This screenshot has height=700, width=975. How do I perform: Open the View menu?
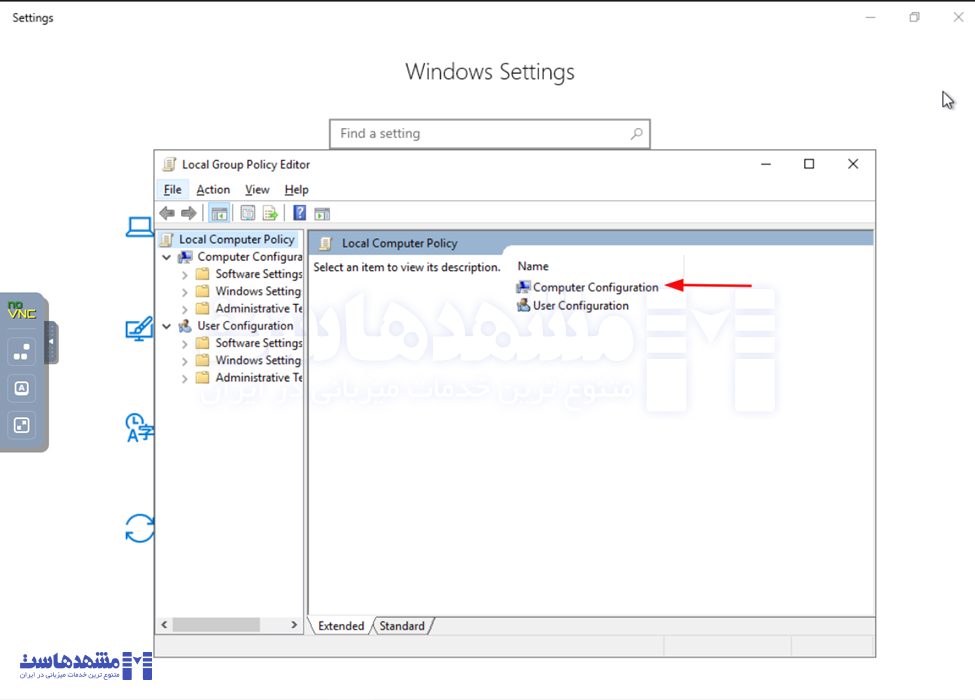coord(257,190)
